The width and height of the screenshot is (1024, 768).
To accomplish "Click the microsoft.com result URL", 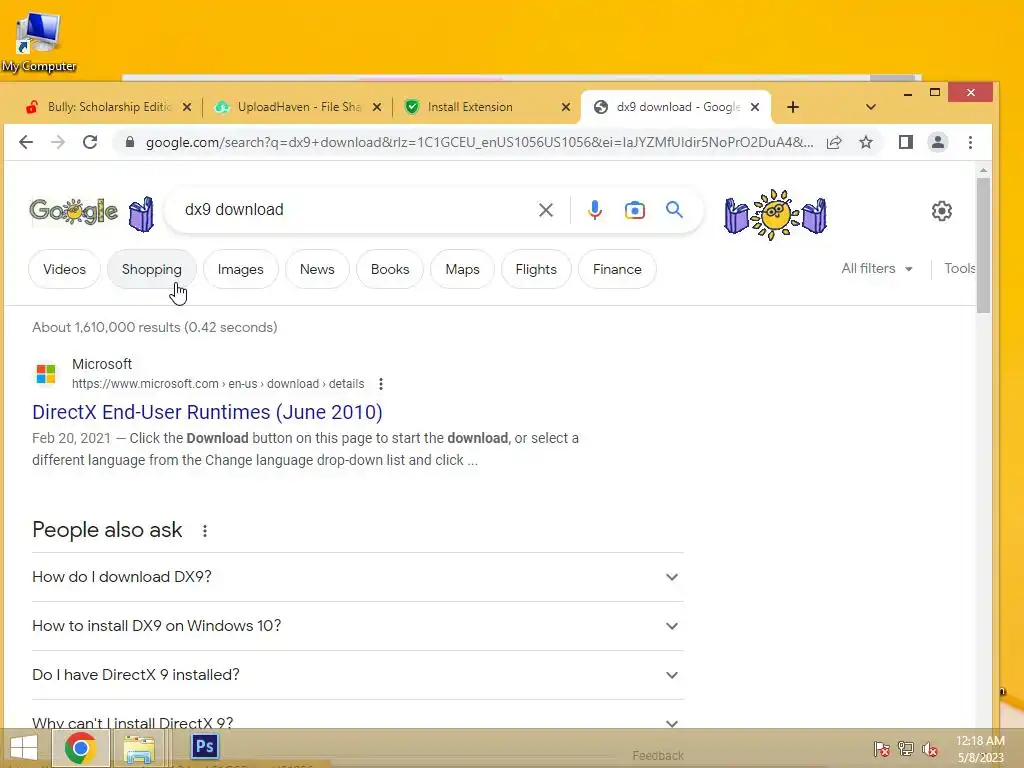I will [218, 384].
